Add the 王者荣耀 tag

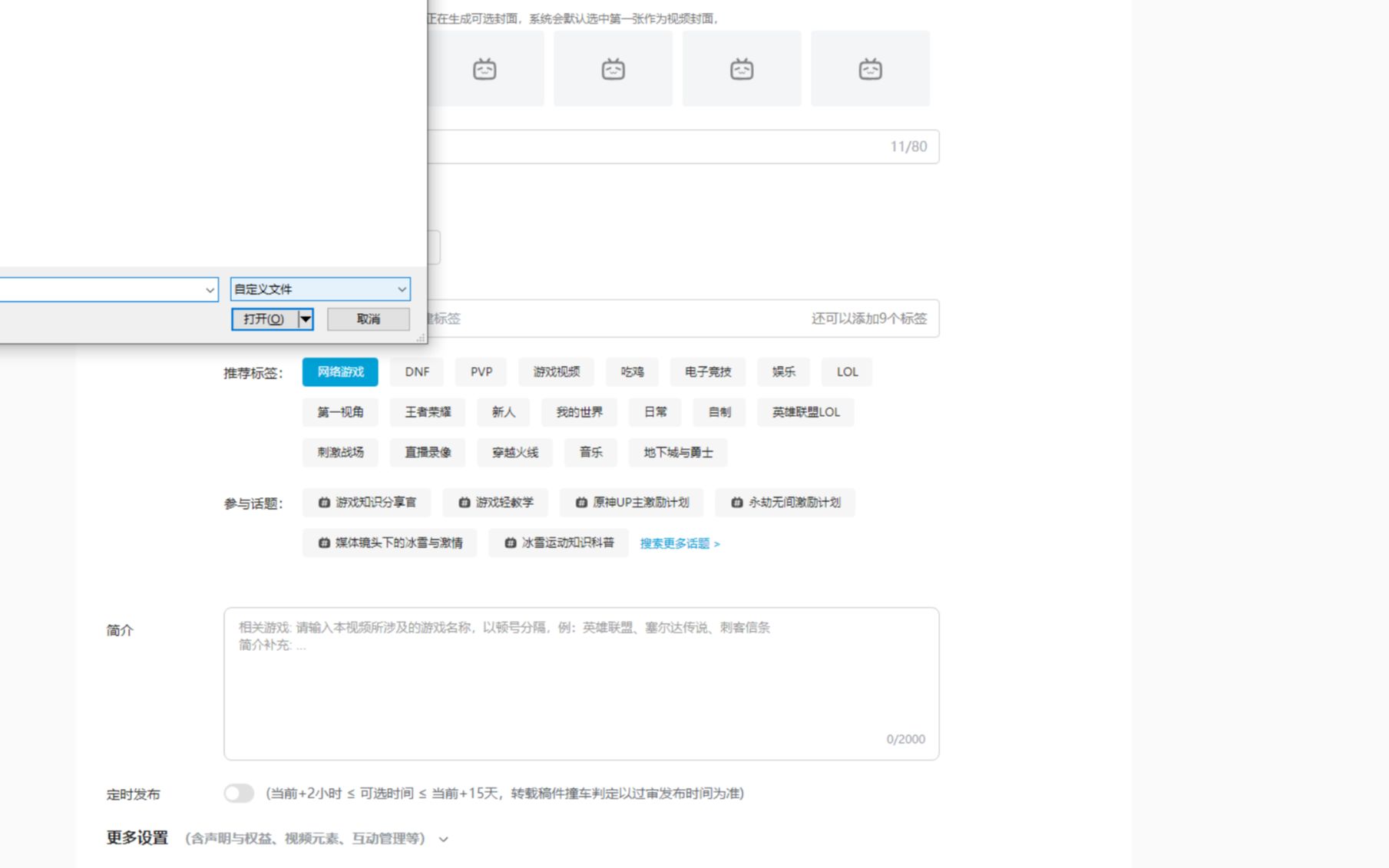(x=428, y=412)
